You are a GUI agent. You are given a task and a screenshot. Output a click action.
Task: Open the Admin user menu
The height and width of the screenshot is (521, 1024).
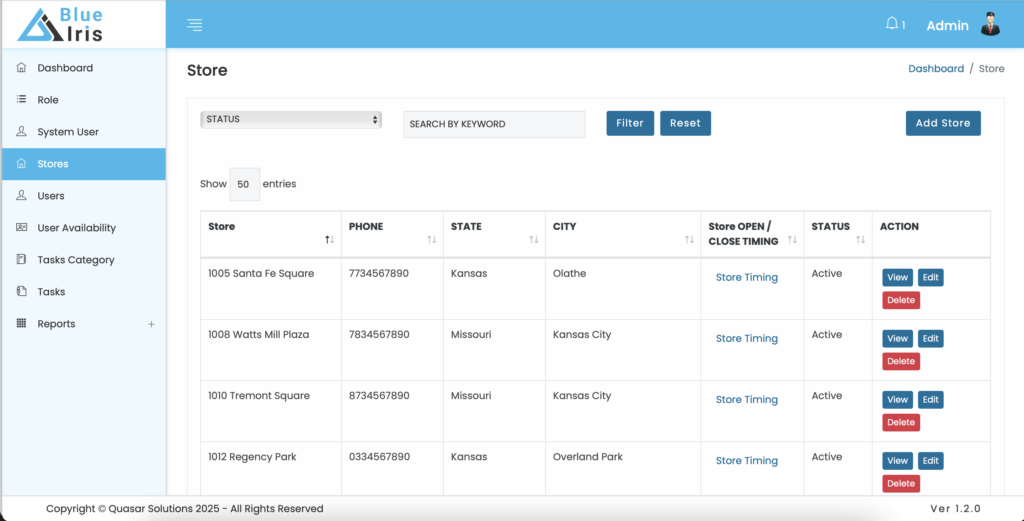948,25
